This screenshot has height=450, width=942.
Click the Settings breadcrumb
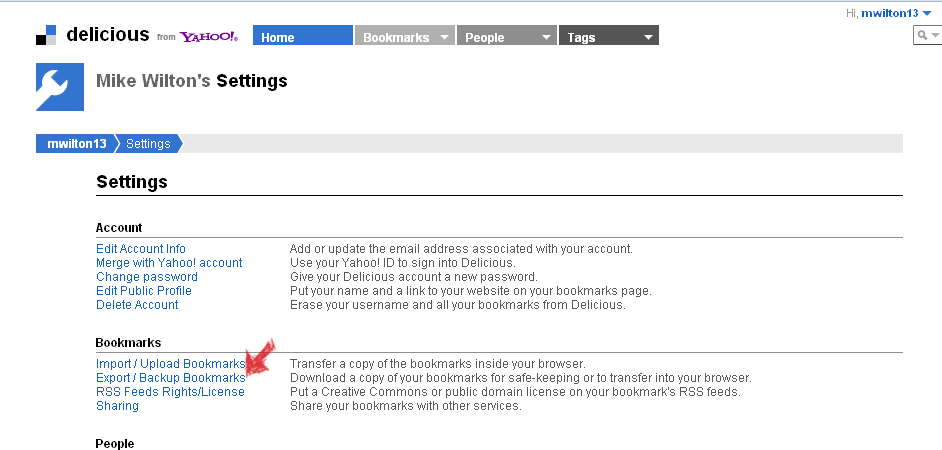[148, 144]
